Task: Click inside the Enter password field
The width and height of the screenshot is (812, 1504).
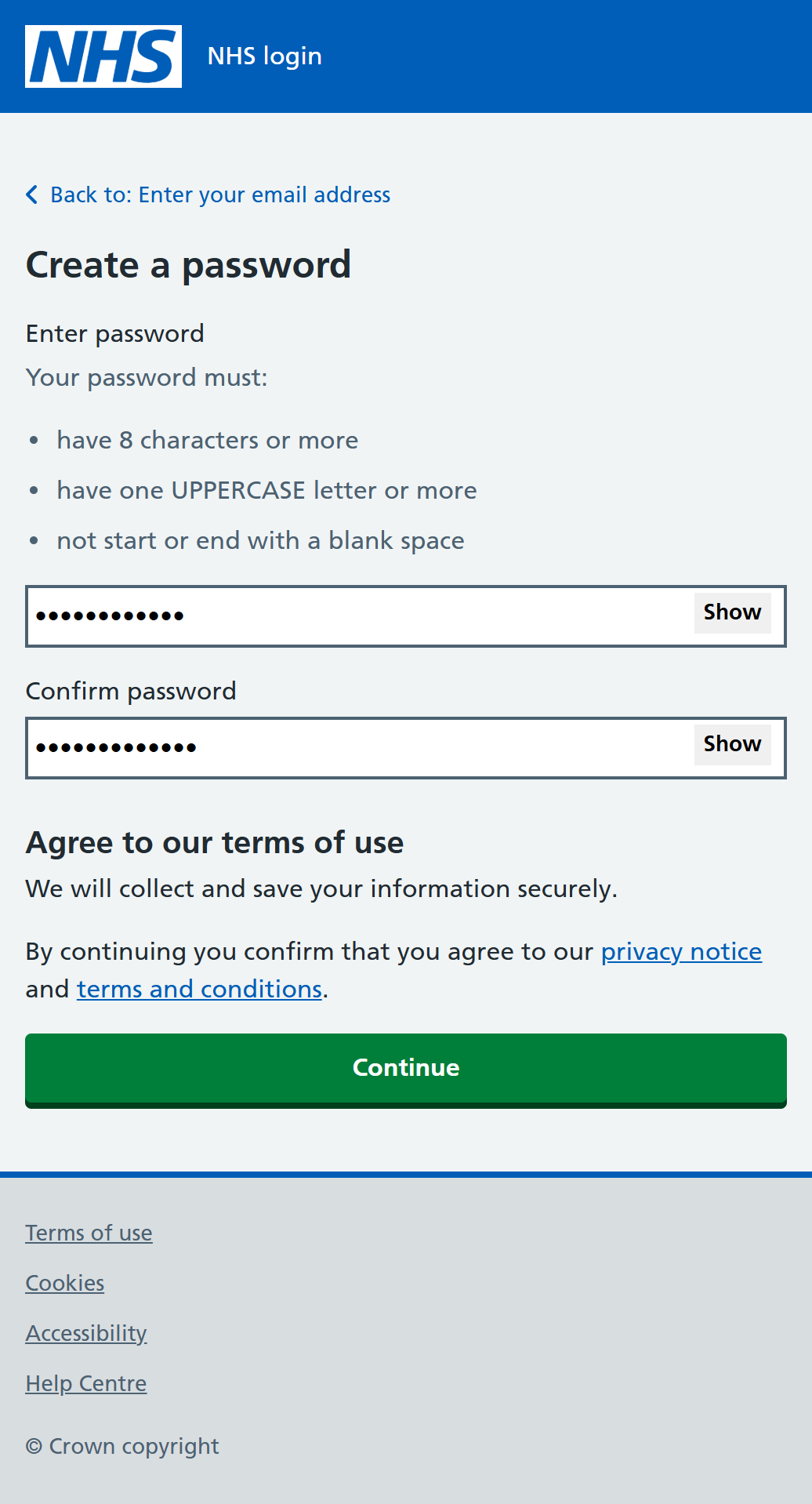Action: click(353, 616)
